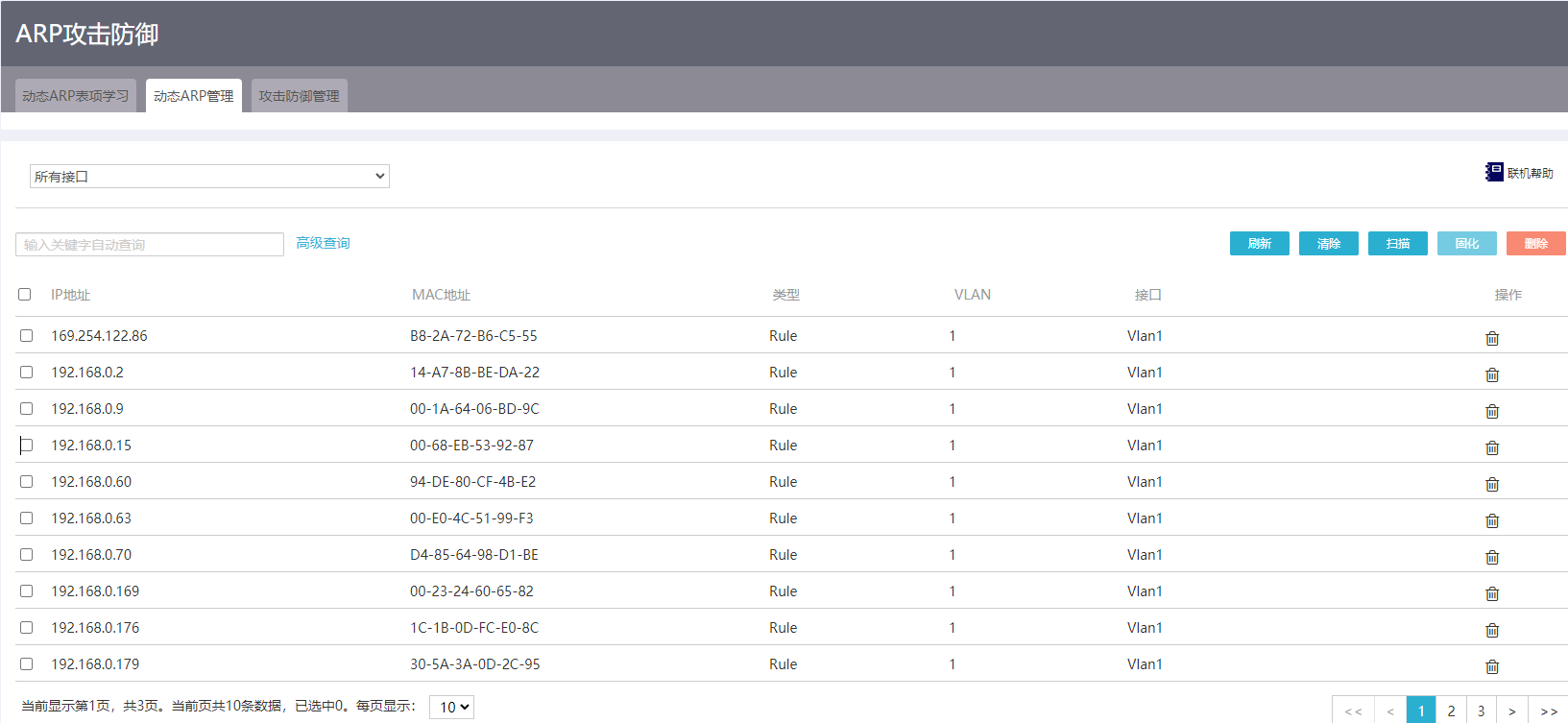Click the ARP攻击防御 page title
Viewport: 1568px width, 723px height.
pyautogui.click(x=87, y=35)
